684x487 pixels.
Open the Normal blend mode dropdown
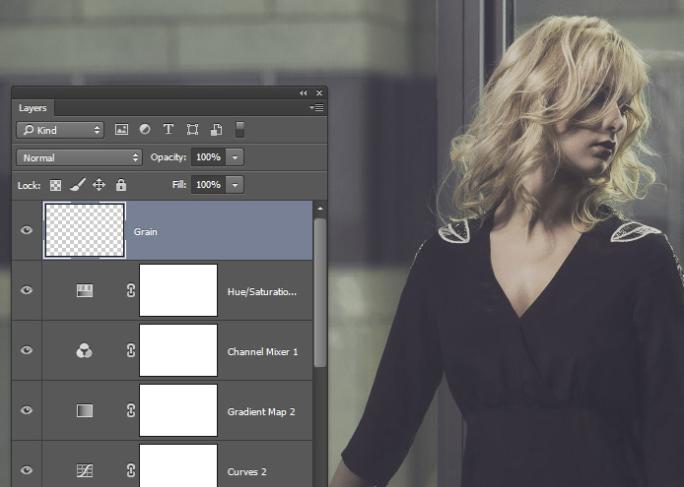click(79, 158)
